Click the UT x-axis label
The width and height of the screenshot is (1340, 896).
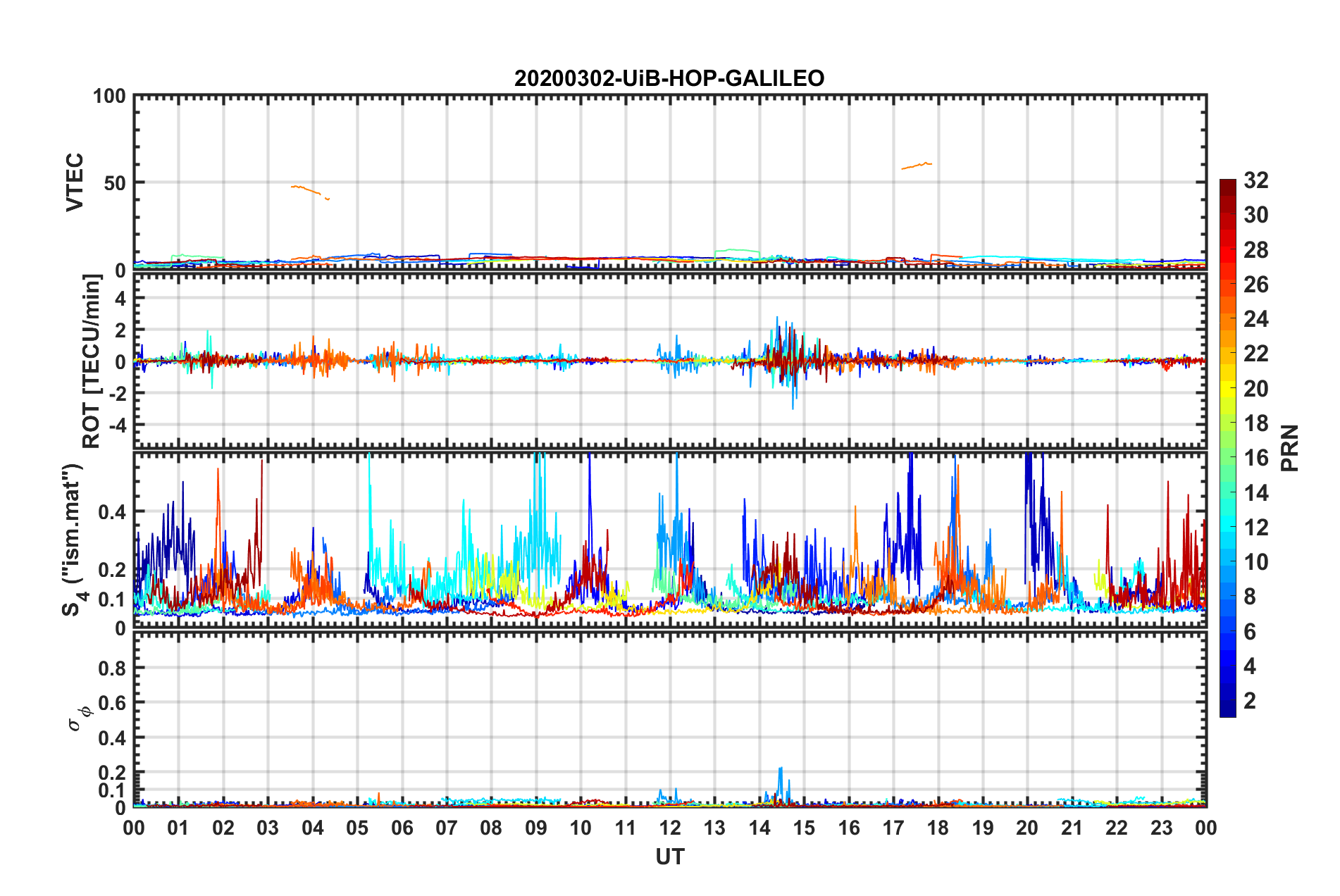[x=670, y=857]
